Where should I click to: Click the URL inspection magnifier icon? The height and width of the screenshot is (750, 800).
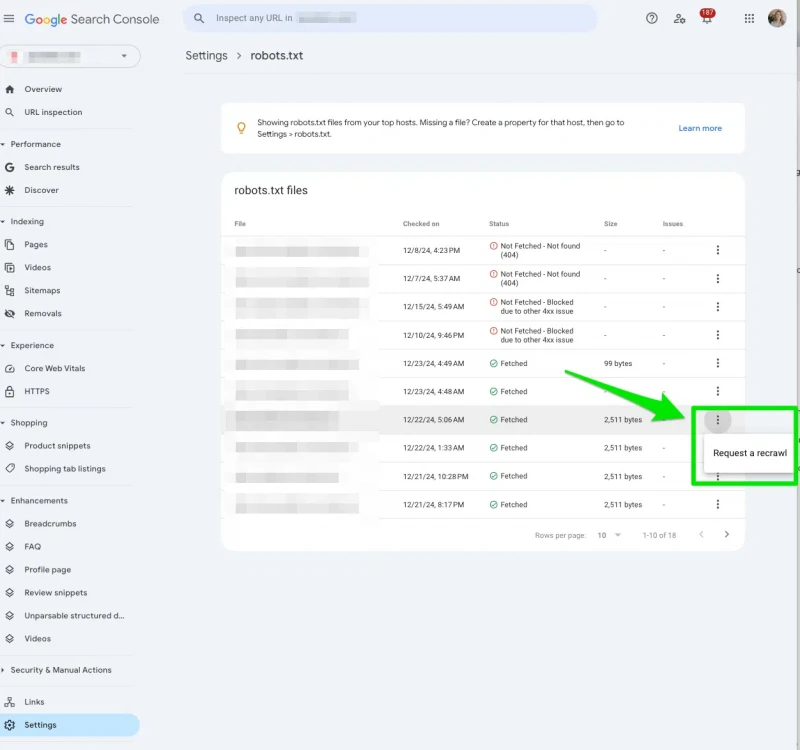[x=10, y=112]
